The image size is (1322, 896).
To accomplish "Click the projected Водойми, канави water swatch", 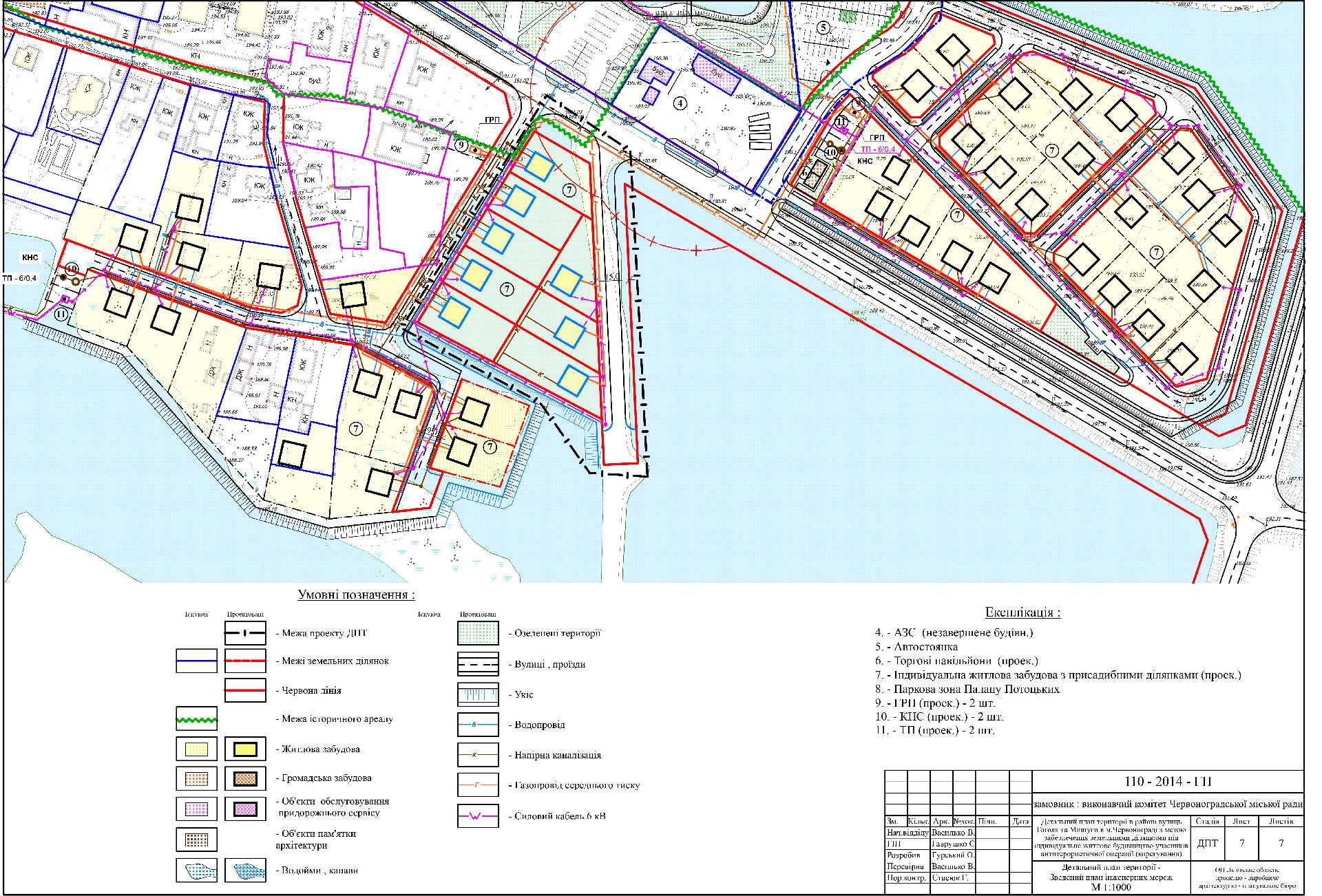I will click(x=245, y=870).
